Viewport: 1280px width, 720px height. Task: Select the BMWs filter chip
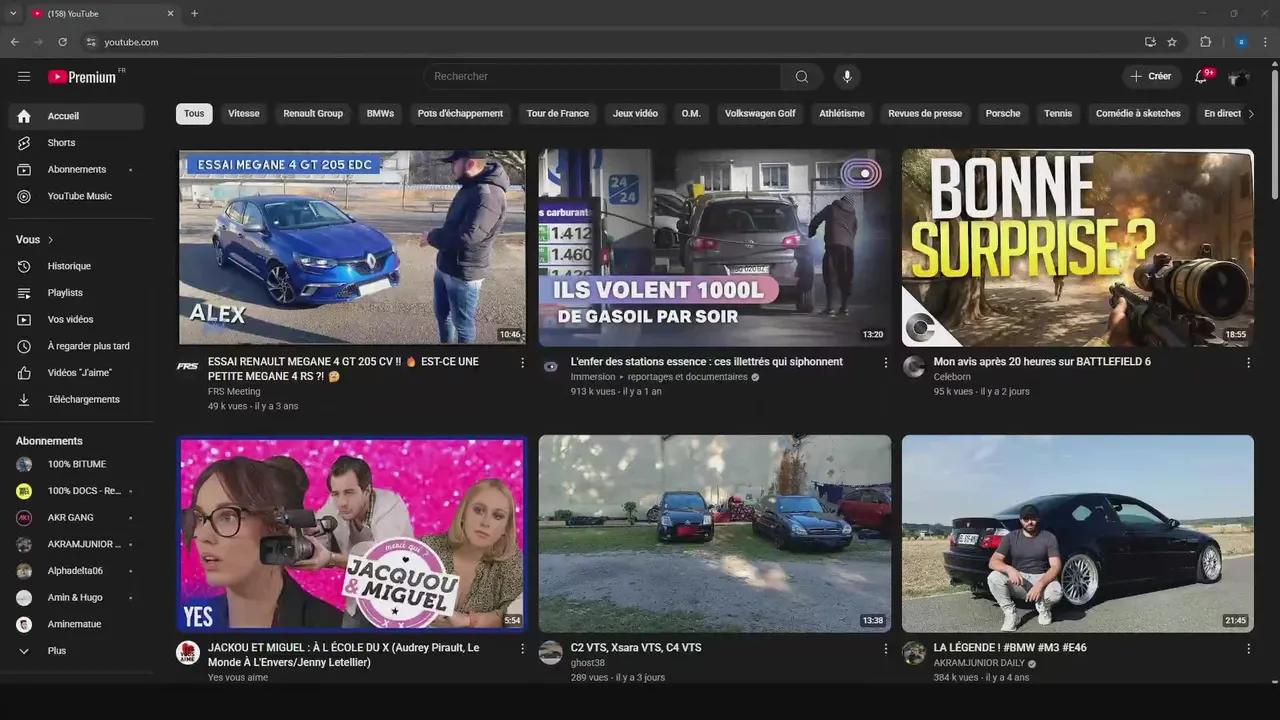click(380, 114)
